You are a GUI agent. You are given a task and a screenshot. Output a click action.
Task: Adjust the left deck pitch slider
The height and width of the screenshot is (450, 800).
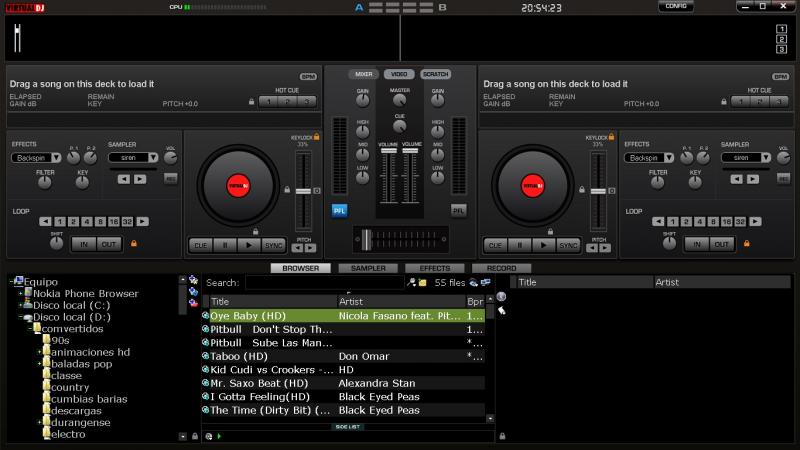(x=303, y=191)
